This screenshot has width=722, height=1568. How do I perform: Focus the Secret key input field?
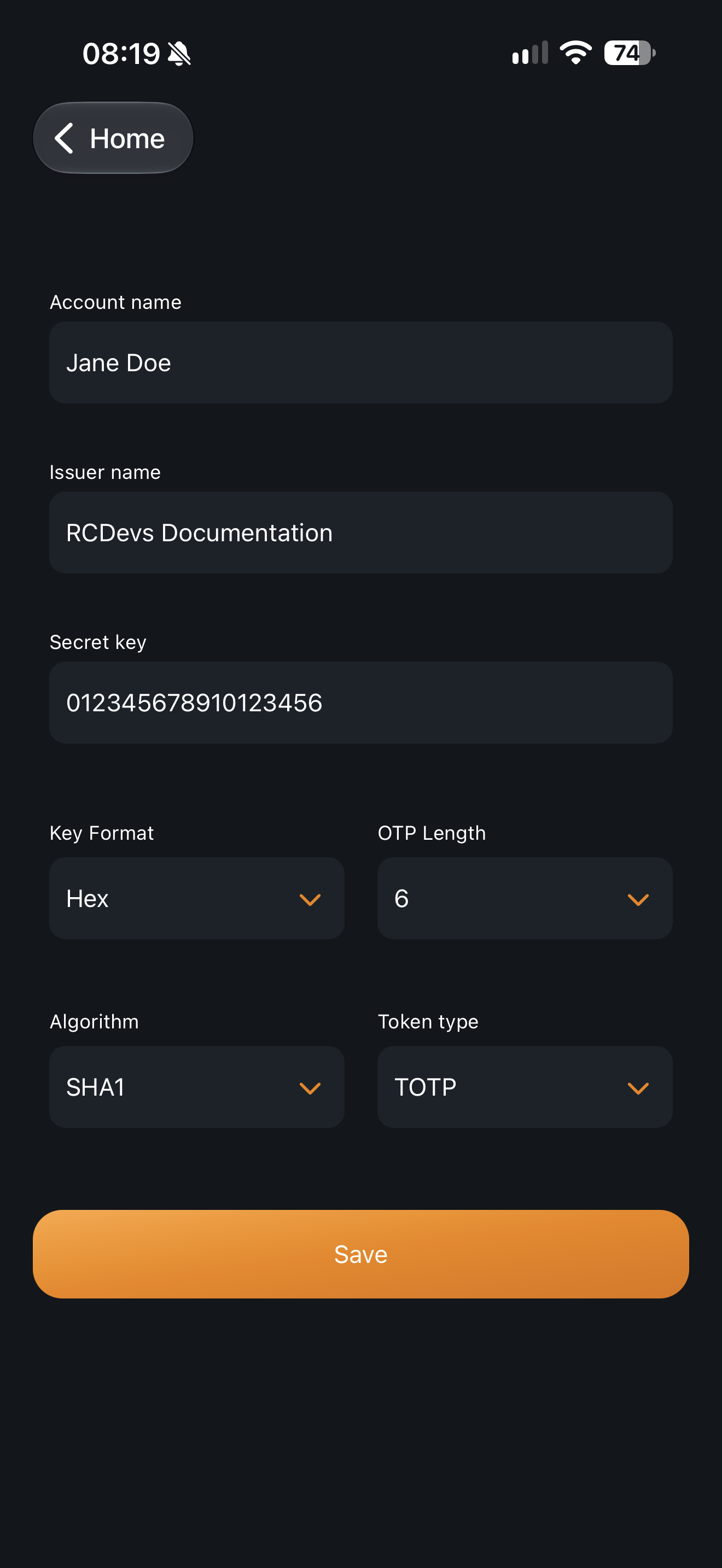coord(361,703)
